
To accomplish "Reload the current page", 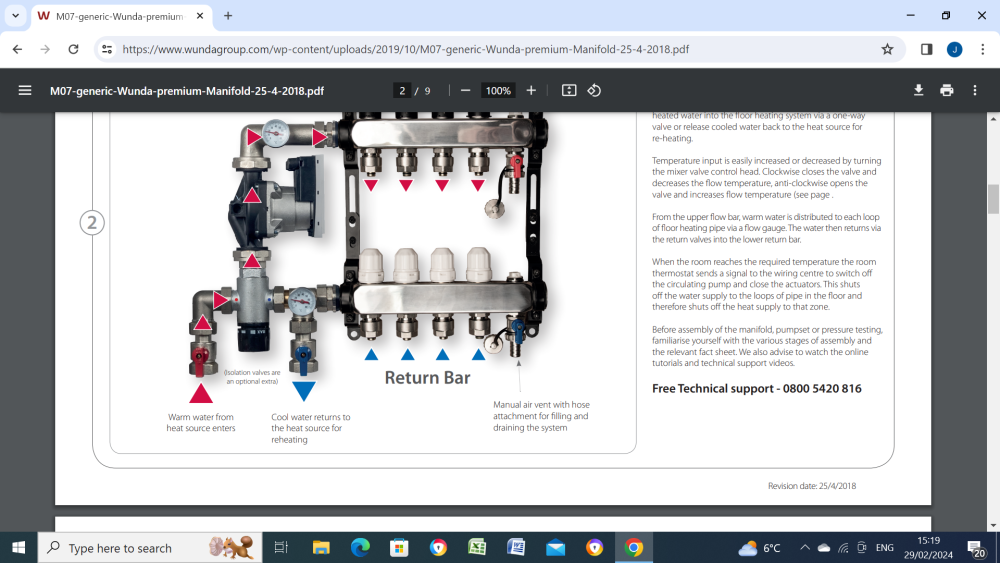I will [73, 49].
